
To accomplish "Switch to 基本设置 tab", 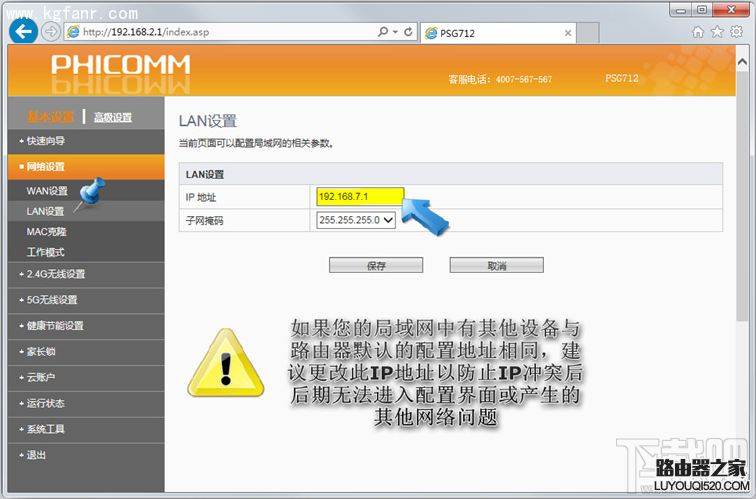I will tap(51, 117).
